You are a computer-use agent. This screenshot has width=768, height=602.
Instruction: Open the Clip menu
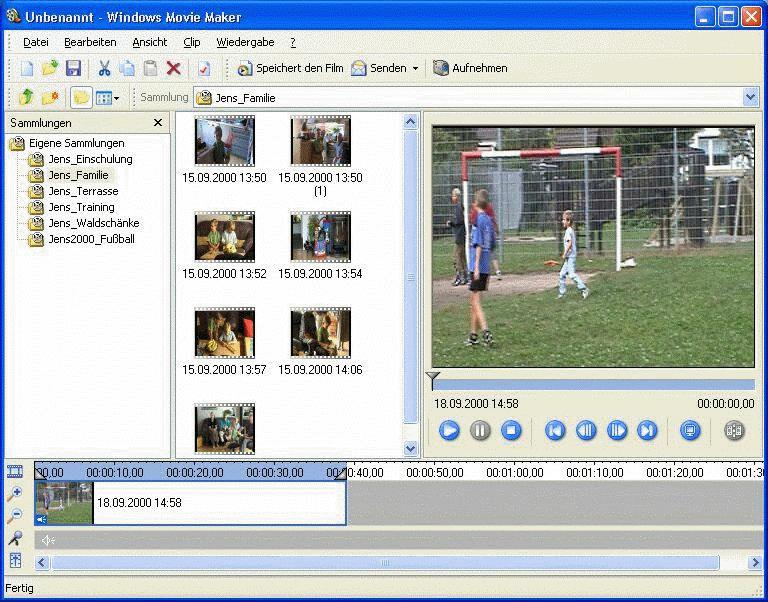192,42
